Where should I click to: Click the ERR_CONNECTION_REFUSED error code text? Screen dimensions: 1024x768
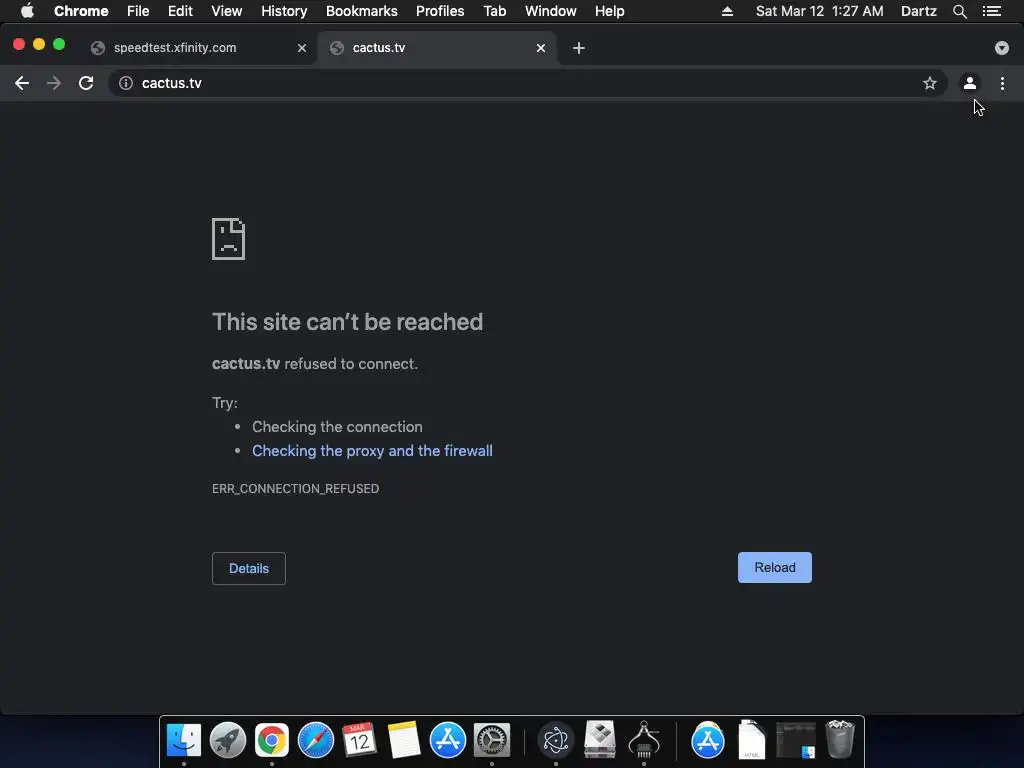pyautogui.click(x=295, y=488)
